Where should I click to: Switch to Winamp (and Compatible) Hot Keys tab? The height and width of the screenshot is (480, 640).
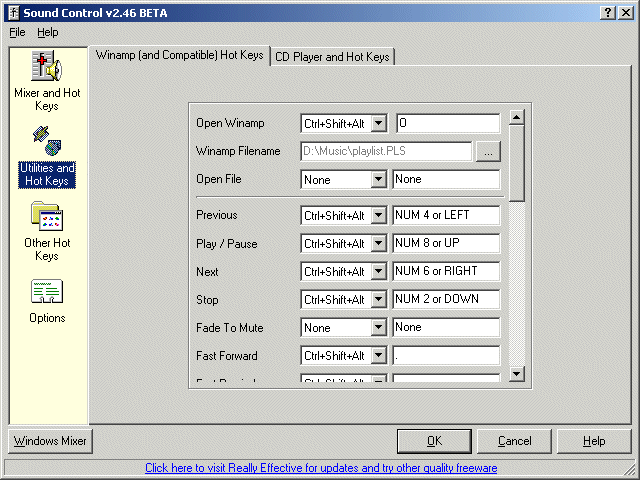click(179, 55)
